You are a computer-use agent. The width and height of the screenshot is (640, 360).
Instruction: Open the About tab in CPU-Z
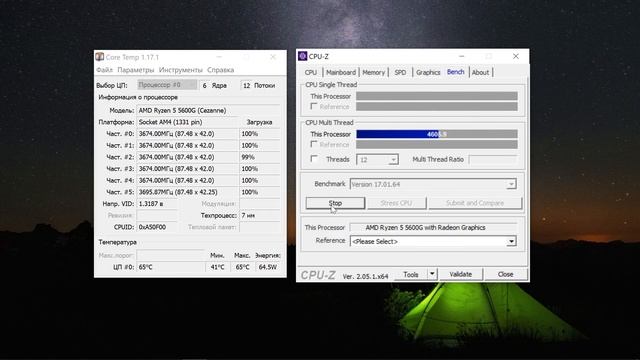pyautogui.click(x=480, y=72)
